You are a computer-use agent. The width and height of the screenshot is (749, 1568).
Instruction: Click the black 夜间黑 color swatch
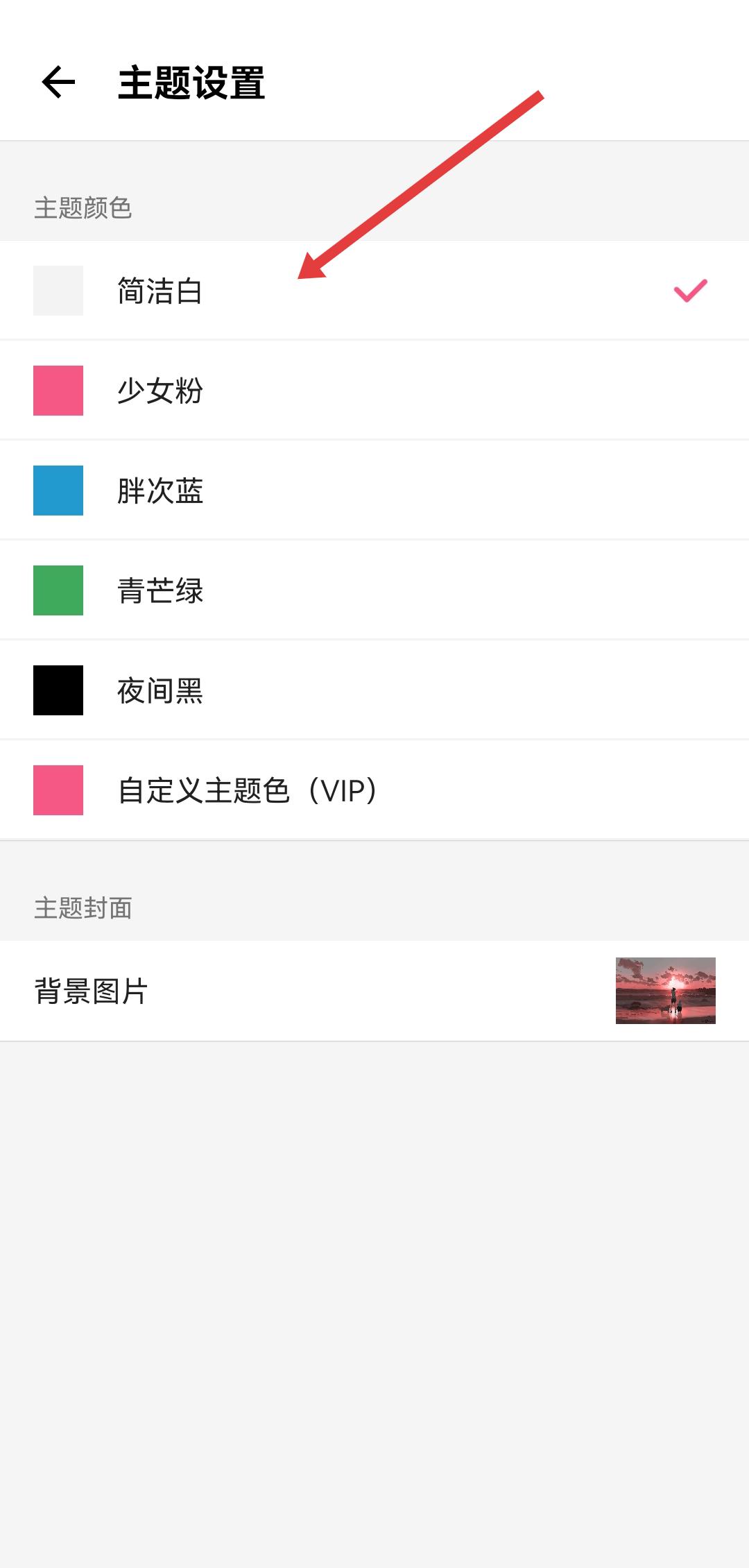click(x=58, y=690)
